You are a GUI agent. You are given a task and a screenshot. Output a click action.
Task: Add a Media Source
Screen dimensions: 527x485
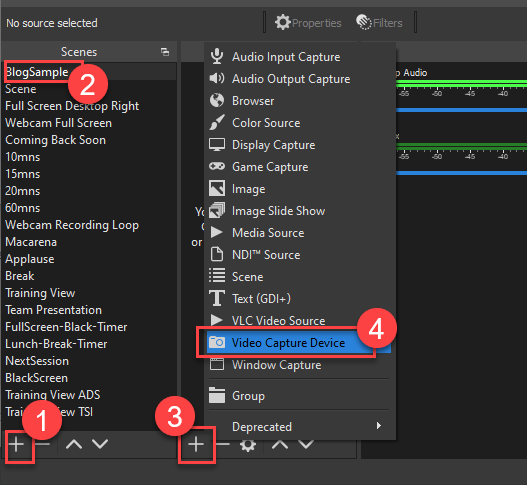[x=299, y=233]
